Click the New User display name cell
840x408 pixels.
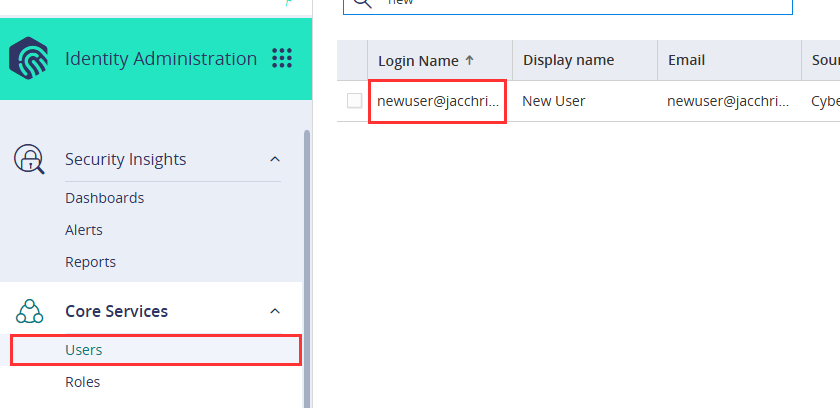point(554,101)
